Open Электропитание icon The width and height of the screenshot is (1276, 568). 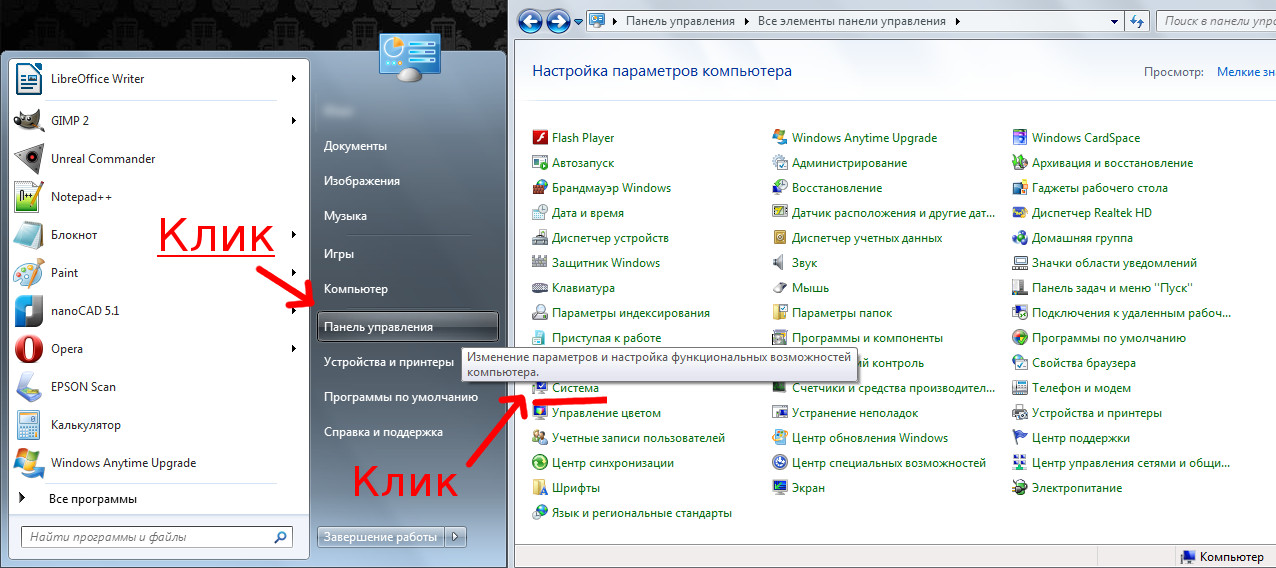[x=1020, y=488]
